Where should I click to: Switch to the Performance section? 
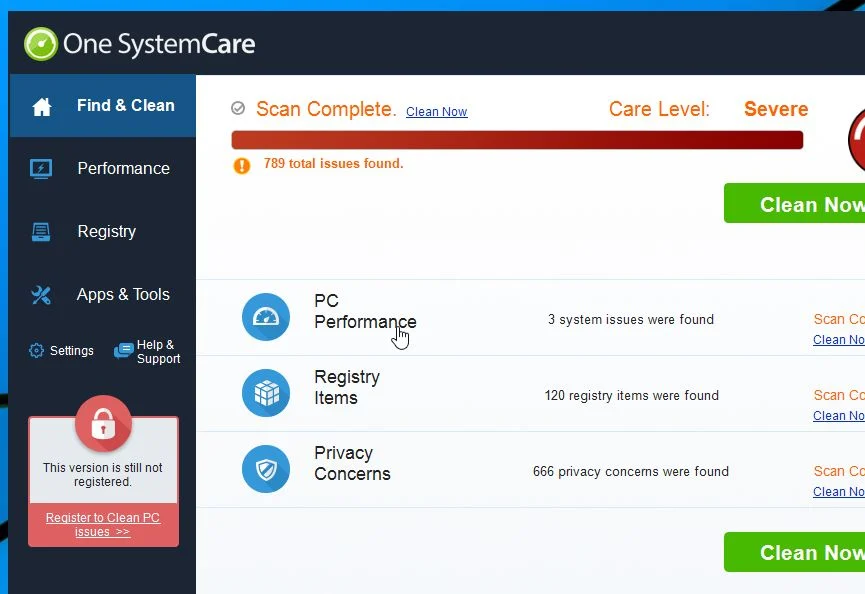[103, 169]
